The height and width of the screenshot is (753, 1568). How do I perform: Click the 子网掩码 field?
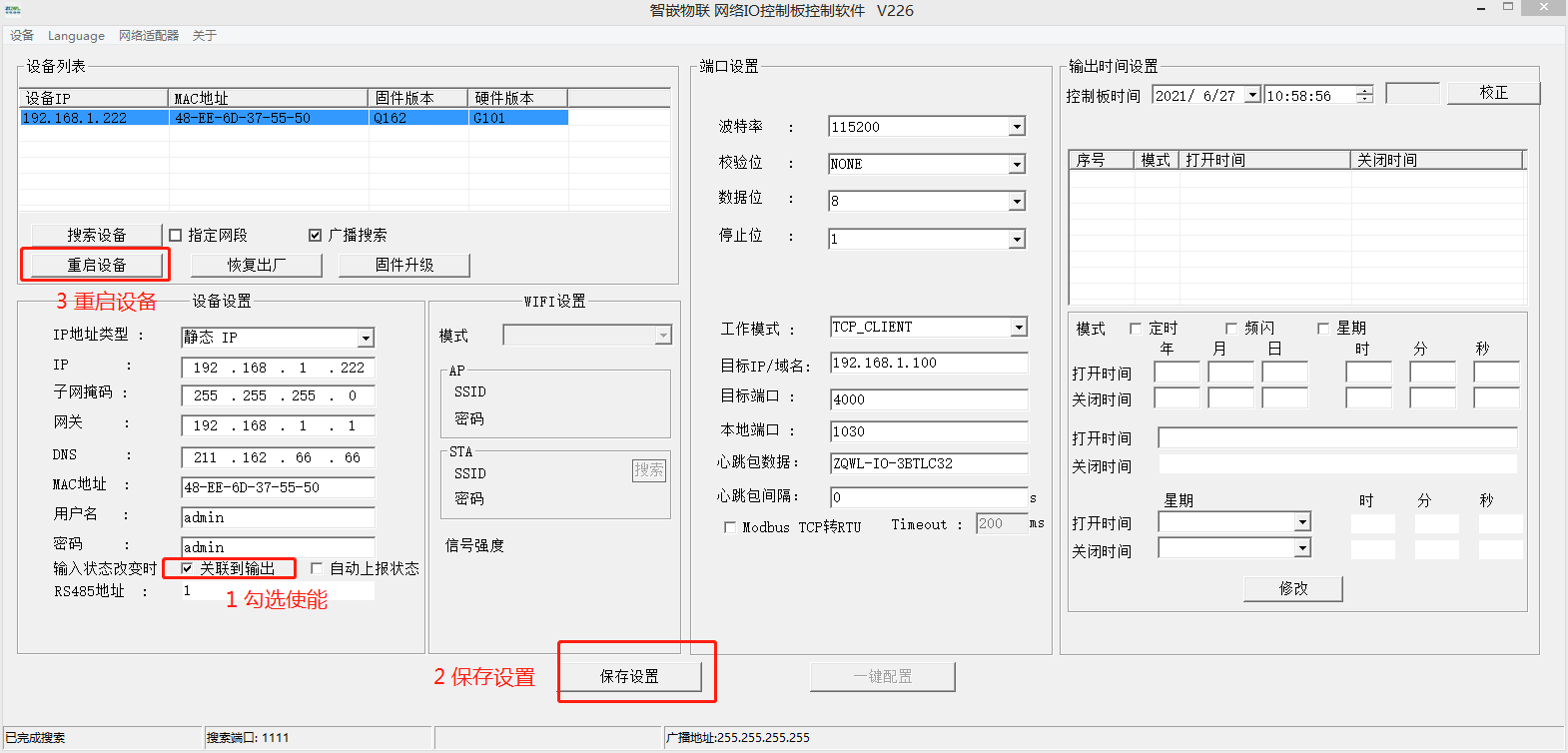click(x=279, y=395)
